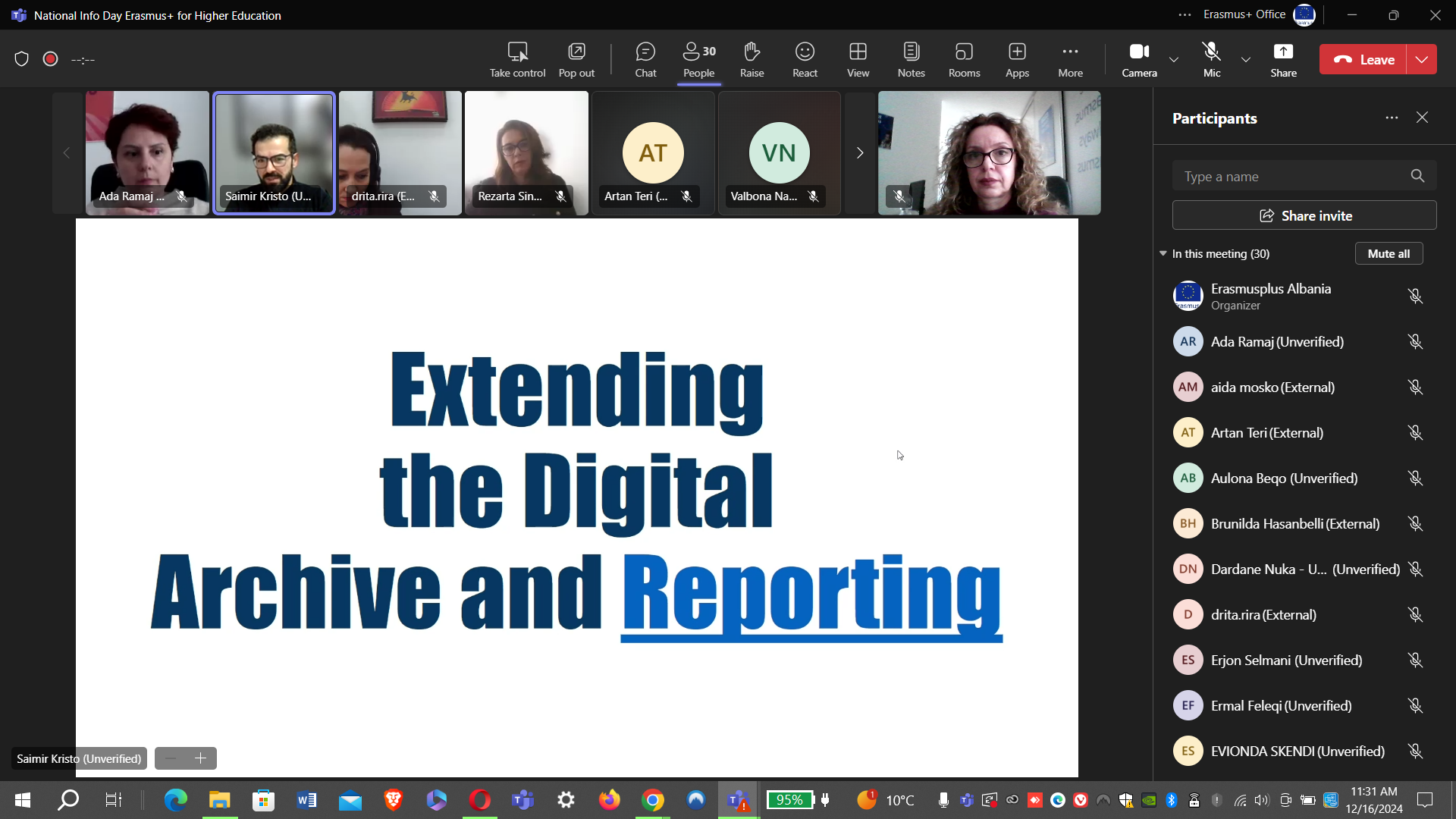Expand the Camera options arrow
The height and width of the screenshot is (819, 1456).
tap(1174, 59)
